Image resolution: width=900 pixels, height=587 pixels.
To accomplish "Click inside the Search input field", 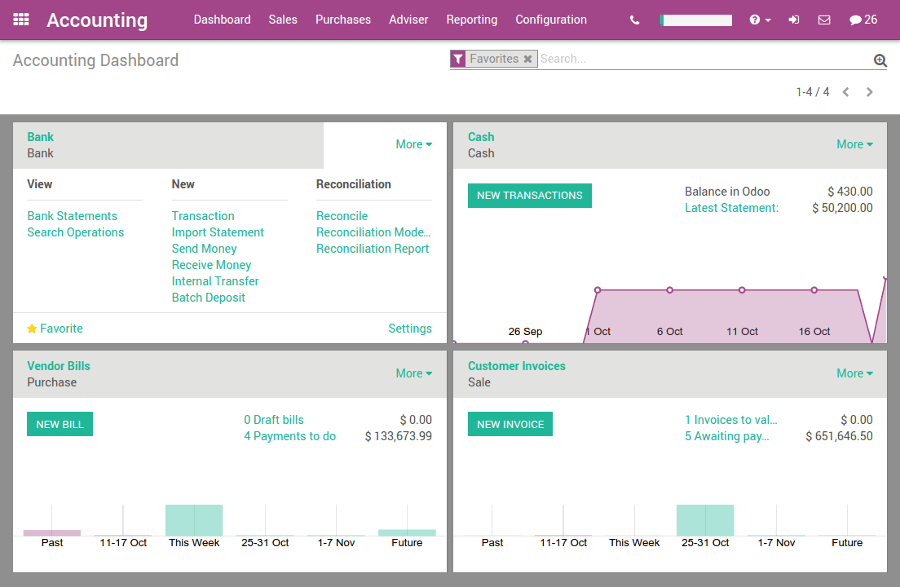I will coord(650,60).
